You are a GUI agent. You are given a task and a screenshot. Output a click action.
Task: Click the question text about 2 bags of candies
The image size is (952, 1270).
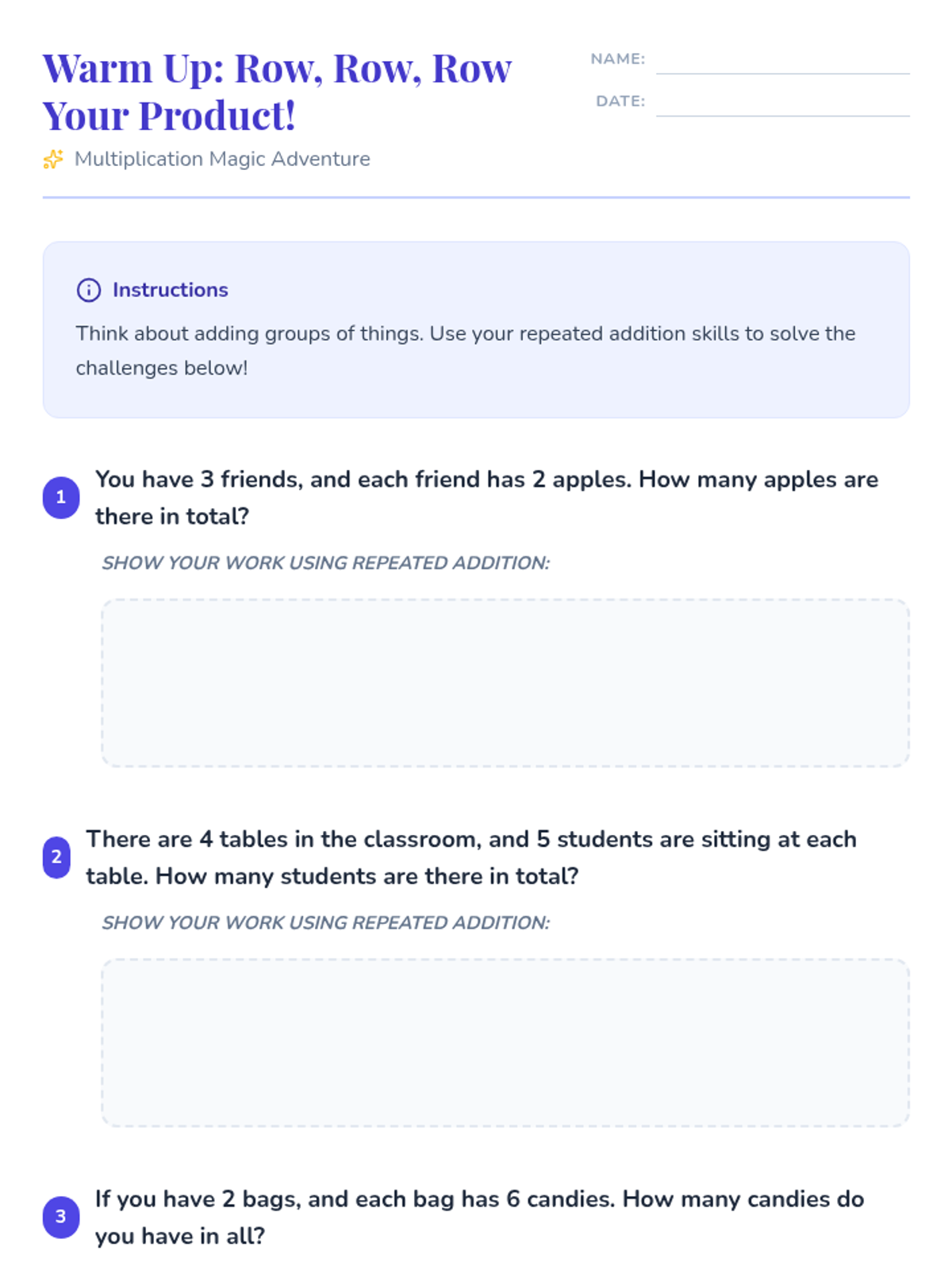[479, 1217]
